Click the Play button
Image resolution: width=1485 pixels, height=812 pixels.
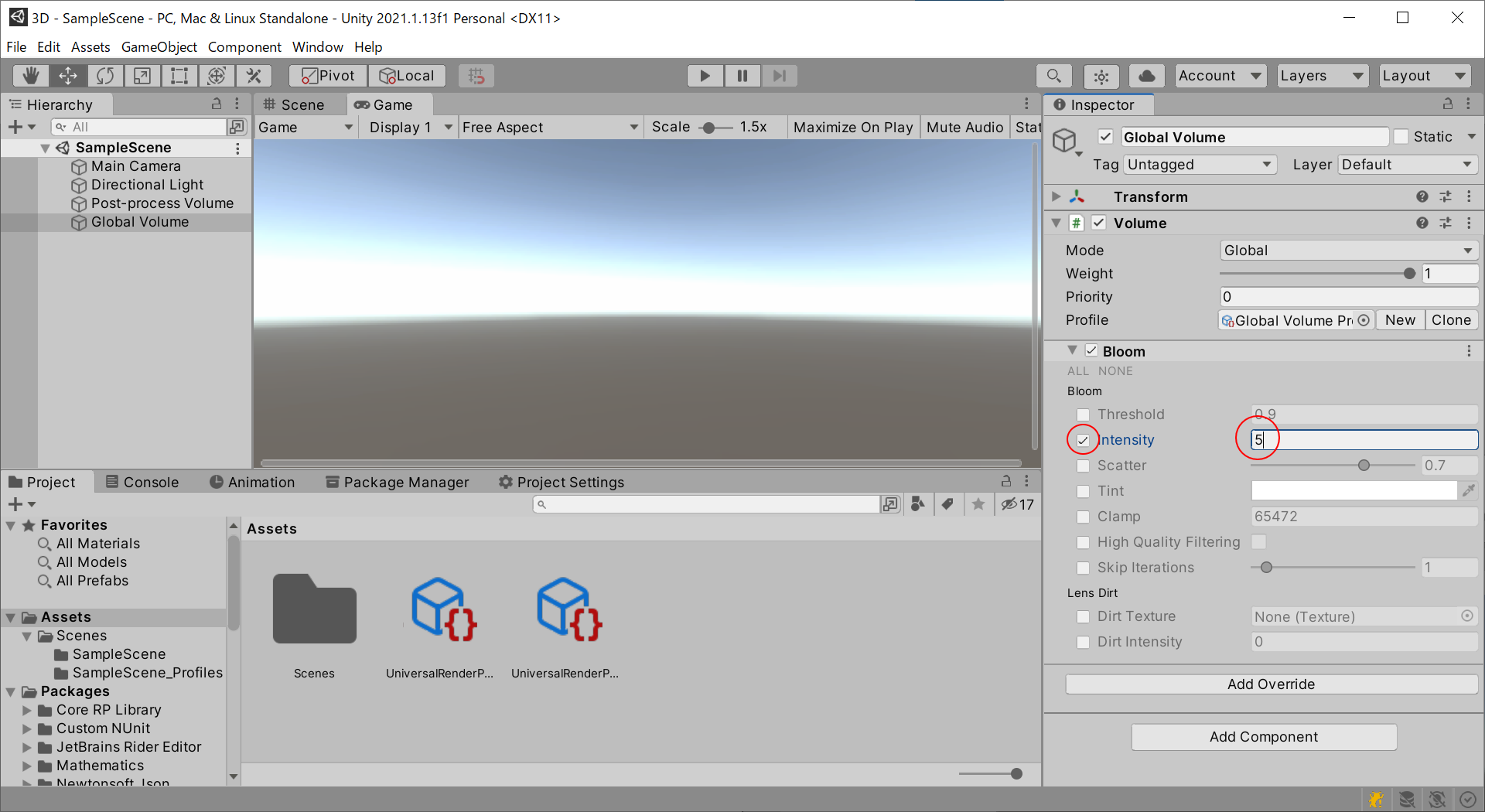[705, 76]
